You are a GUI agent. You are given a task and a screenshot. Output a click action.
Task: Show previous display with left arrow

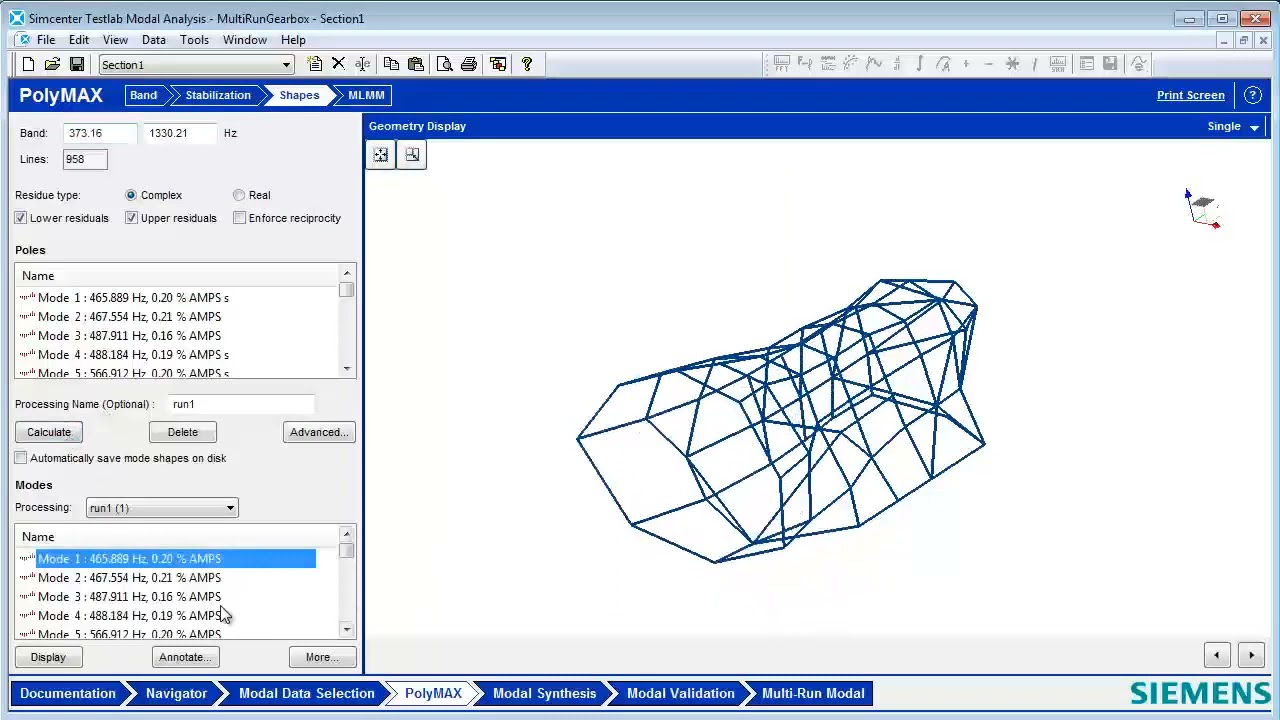pos(1217,656)
